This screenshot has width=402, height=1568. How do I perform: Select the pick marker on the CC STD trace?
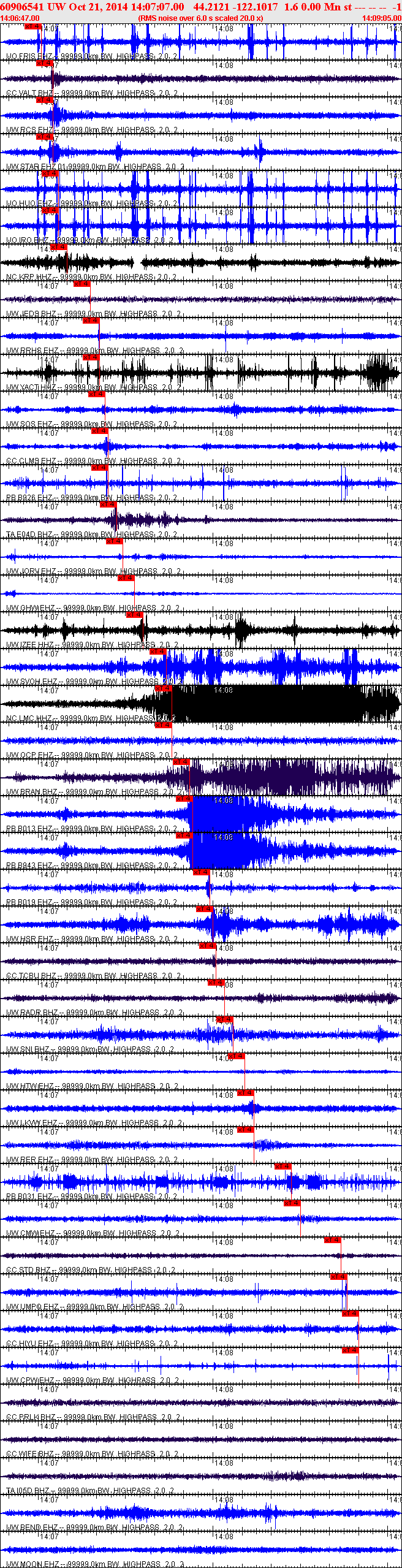333,1240
